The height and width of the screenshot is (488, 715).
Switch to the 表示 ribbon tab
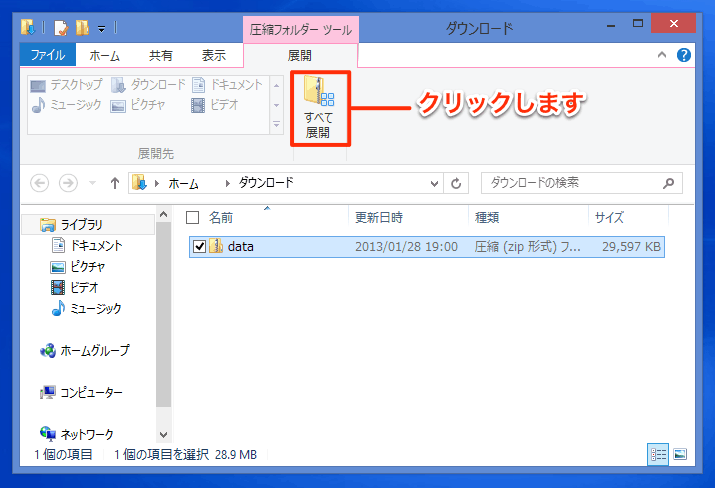214,56
